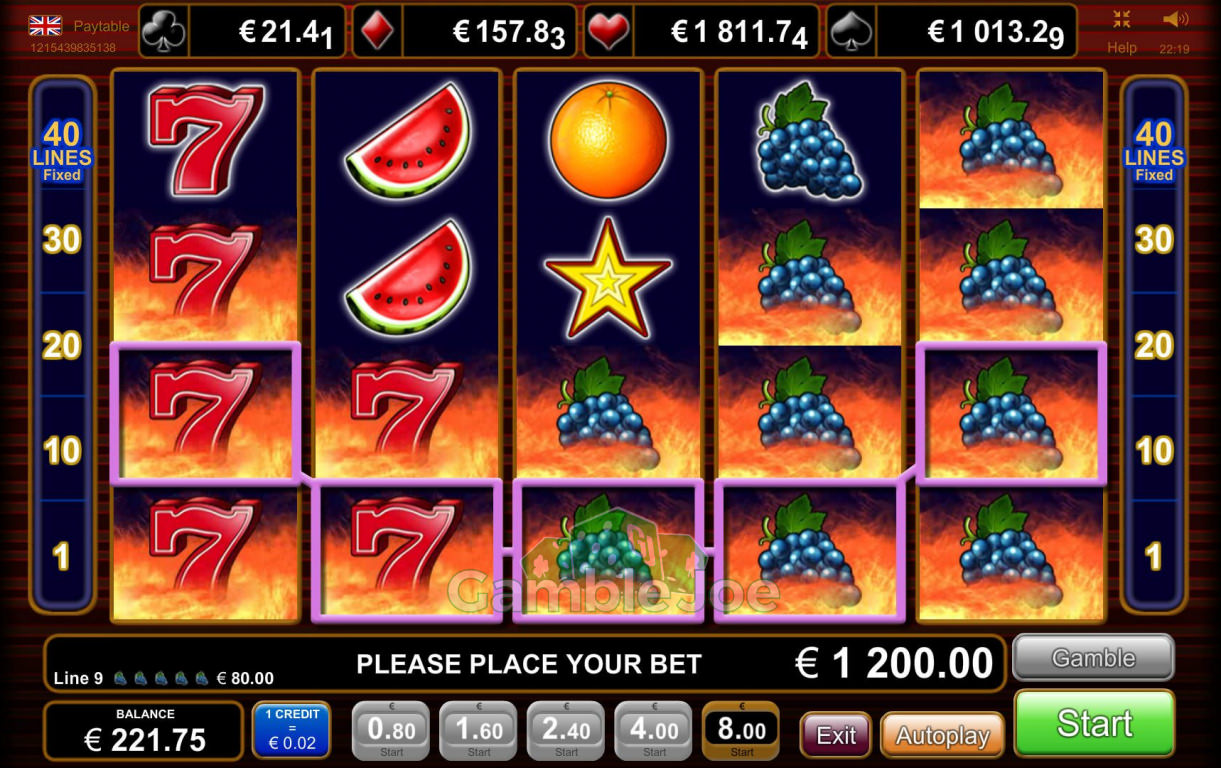Screen dimensions: 1221x768
Task: Select the 0.80 euro bet
Action: click(x=391, y=731)
